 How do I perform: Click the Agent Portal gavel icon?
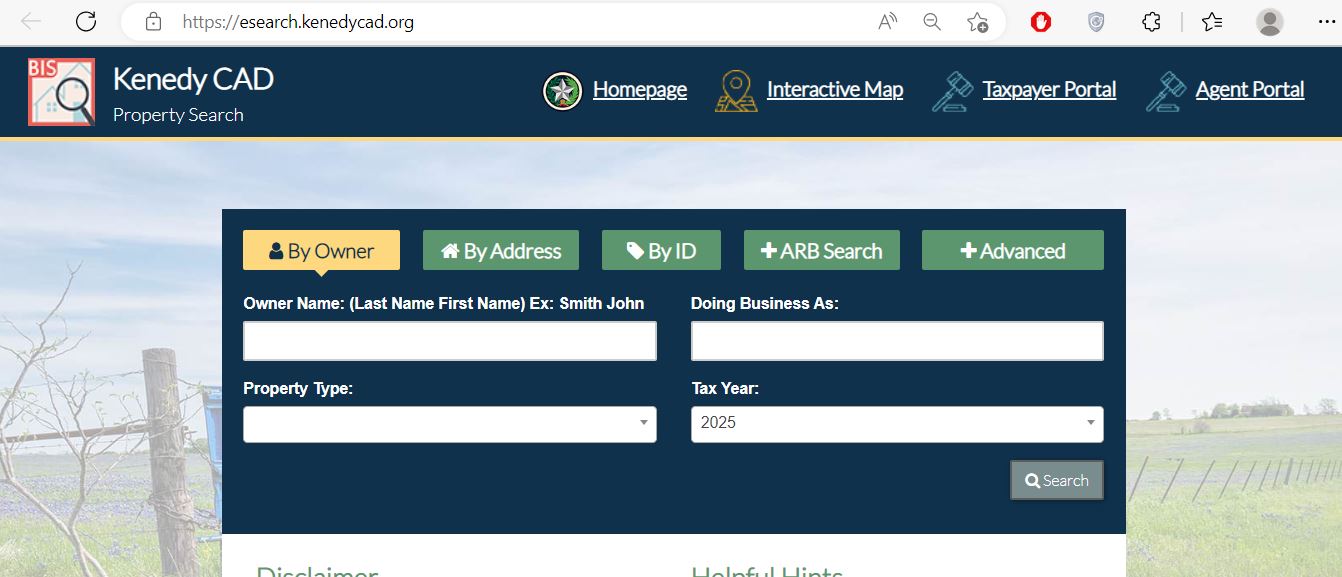(x=1166, y=91)
